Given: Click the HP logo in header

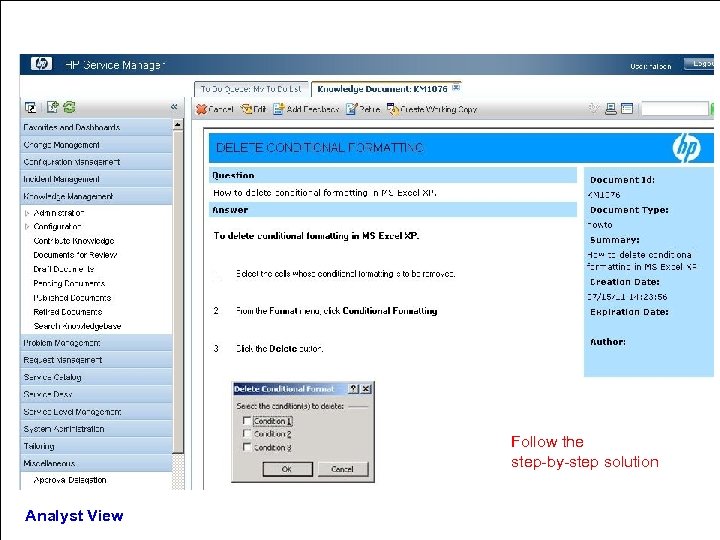Looking at the screenshot, I should pos(41,63).
